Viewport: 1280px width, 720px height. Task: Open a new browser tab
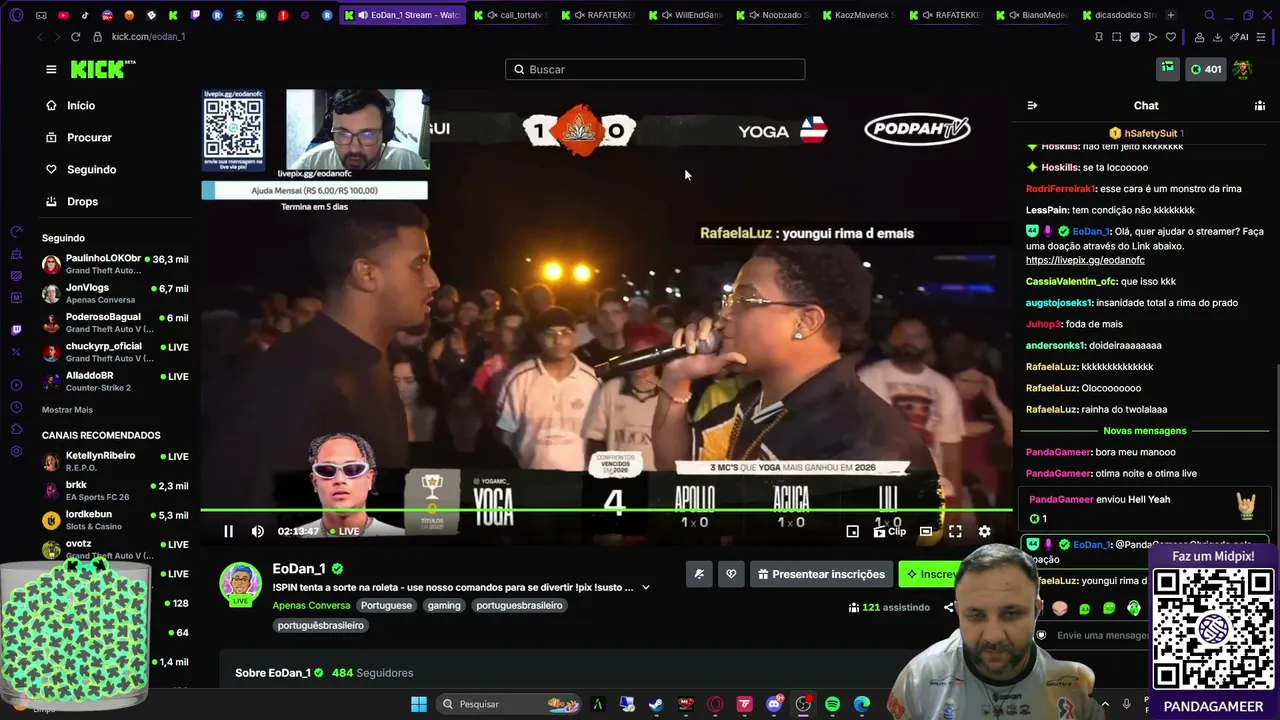coord(1171,15)
